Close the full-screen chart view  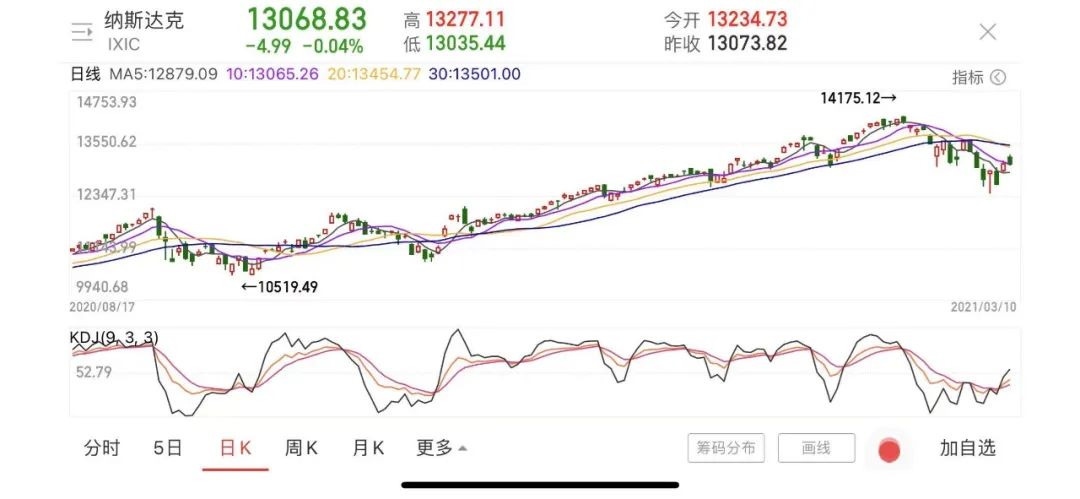(x=987, y=32)
